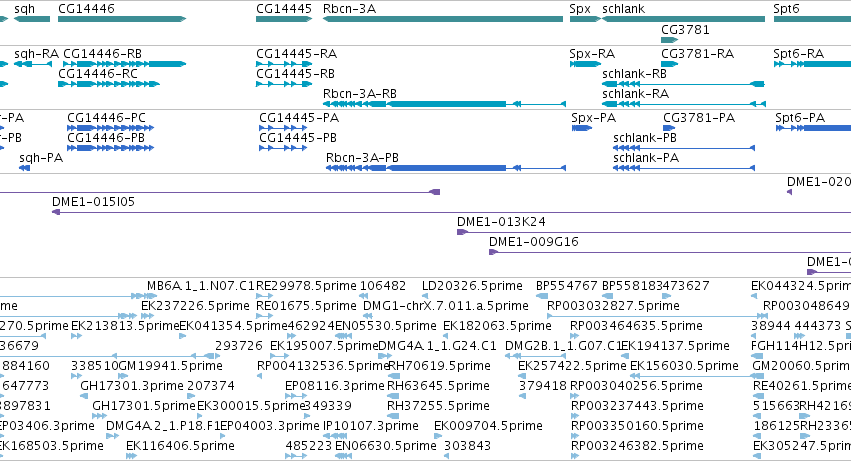Image resolution: width=851 pixels, height=461 pixels.
Task: Select EST RP003246382.5prime
Action: [x=637, y=446]
